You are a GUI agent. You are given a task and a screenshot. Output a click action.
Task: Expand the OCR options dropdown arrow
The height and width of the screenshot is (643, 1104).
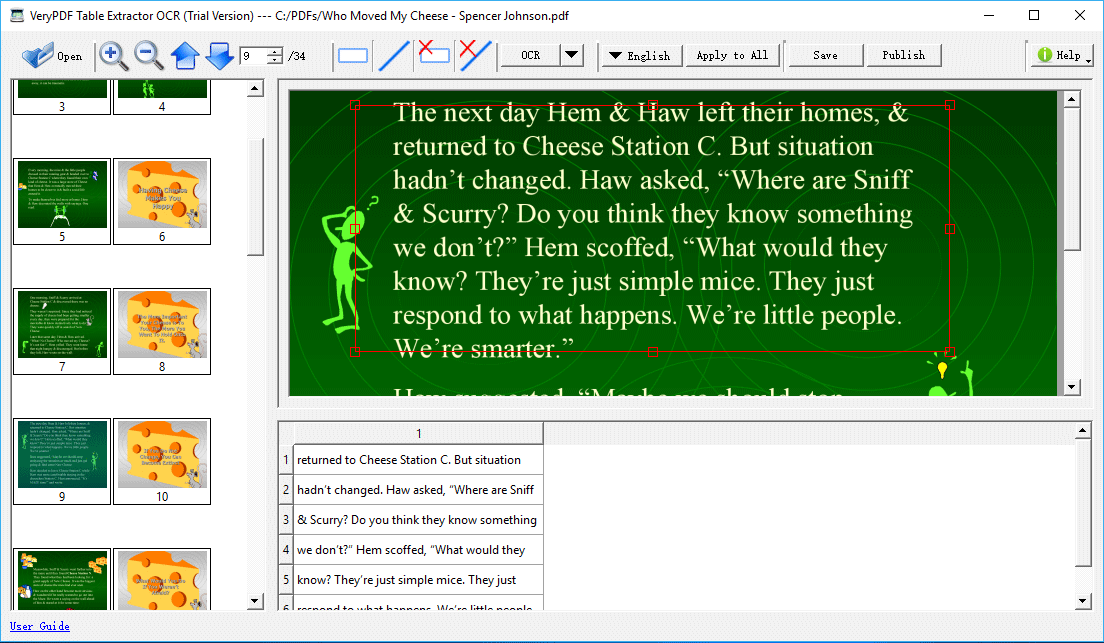[572, 55]
